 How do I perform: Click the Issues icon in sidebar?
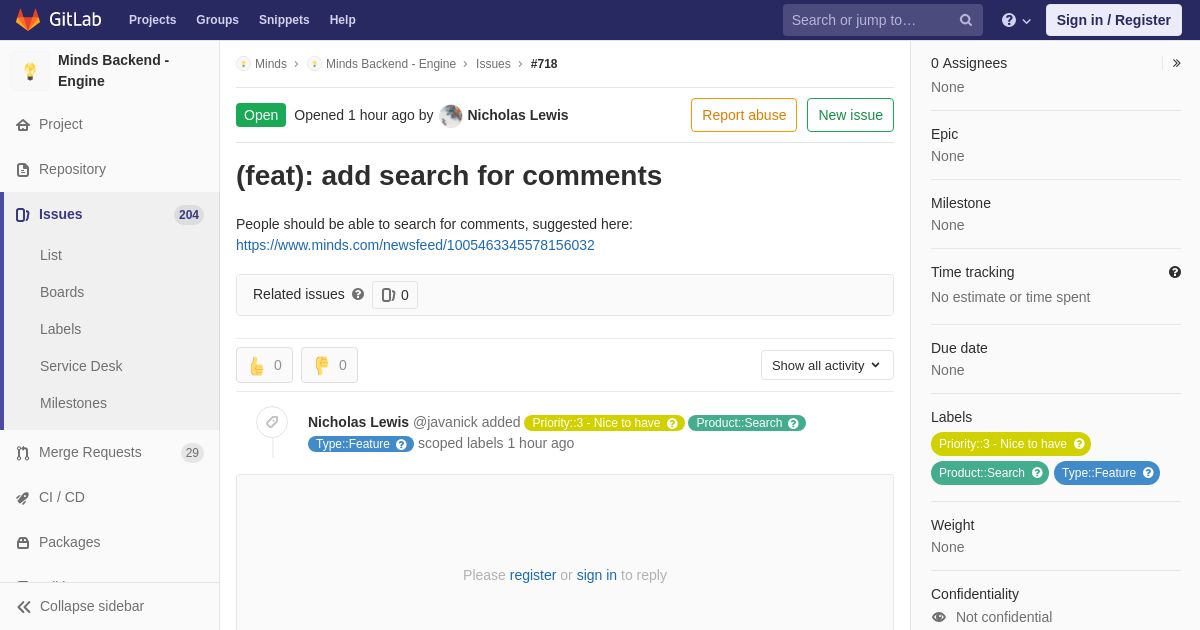[23, 215]
